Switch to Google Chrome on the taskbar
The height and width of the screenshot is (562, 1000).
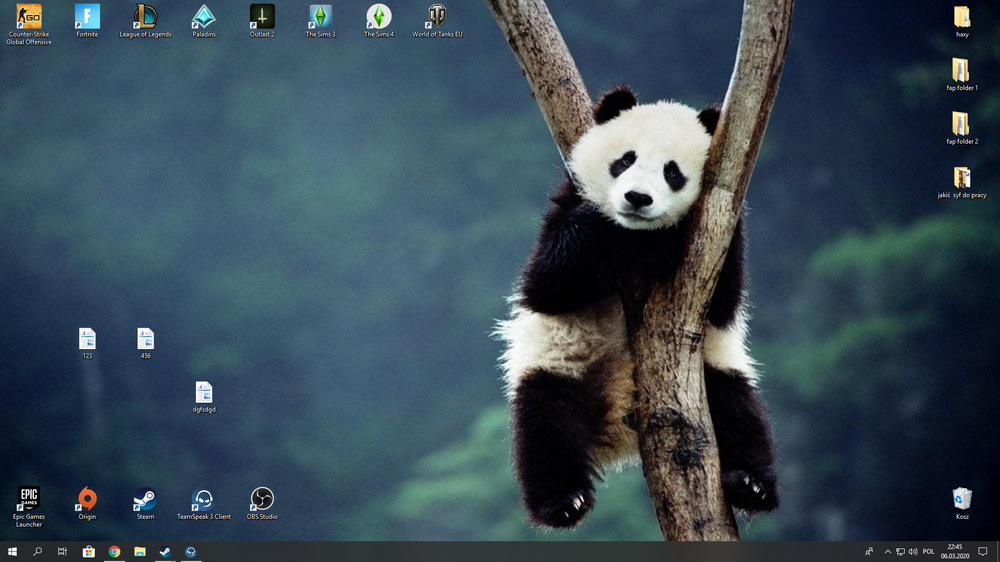(114, 552)
